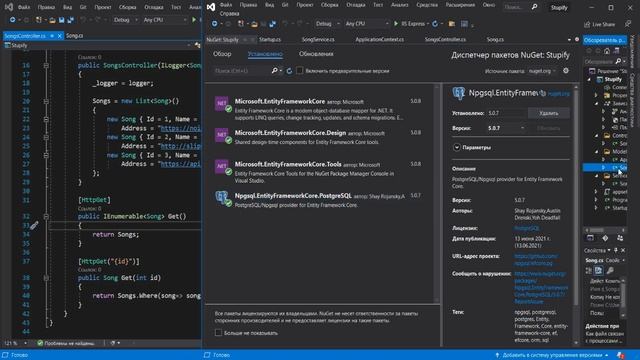Click the NuGet search magnifier icon
Screen dimensions: 640x360
(x=275, y=71)
